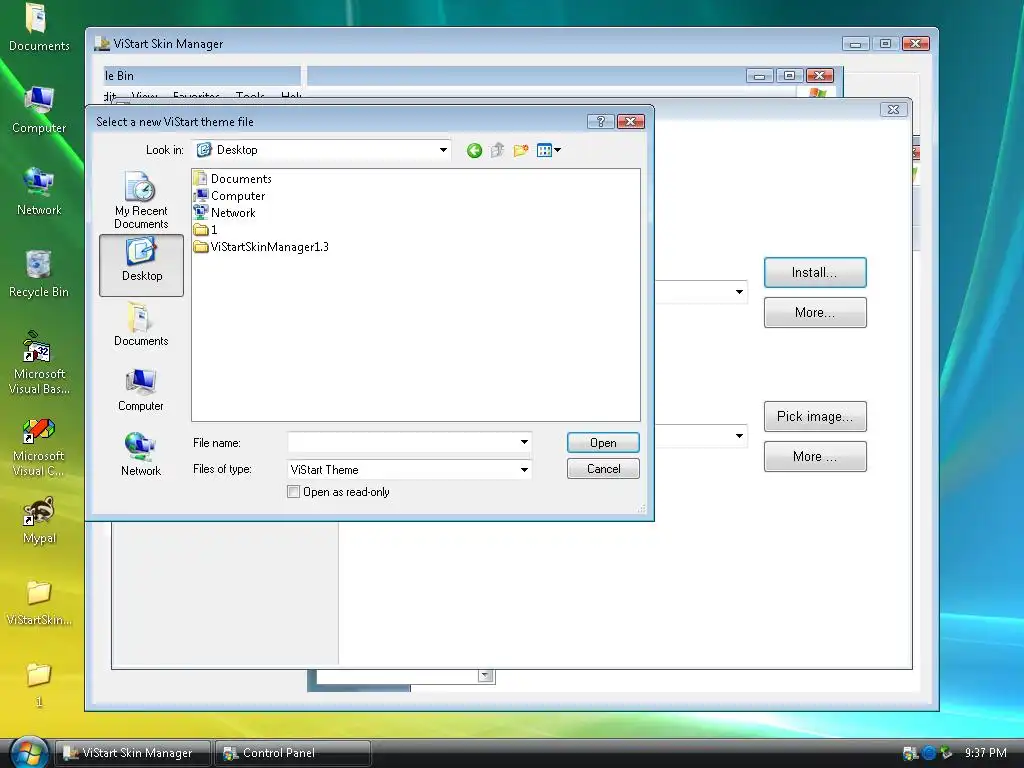
Task: Open Computer desktop icon
Action: click(39, 110)
